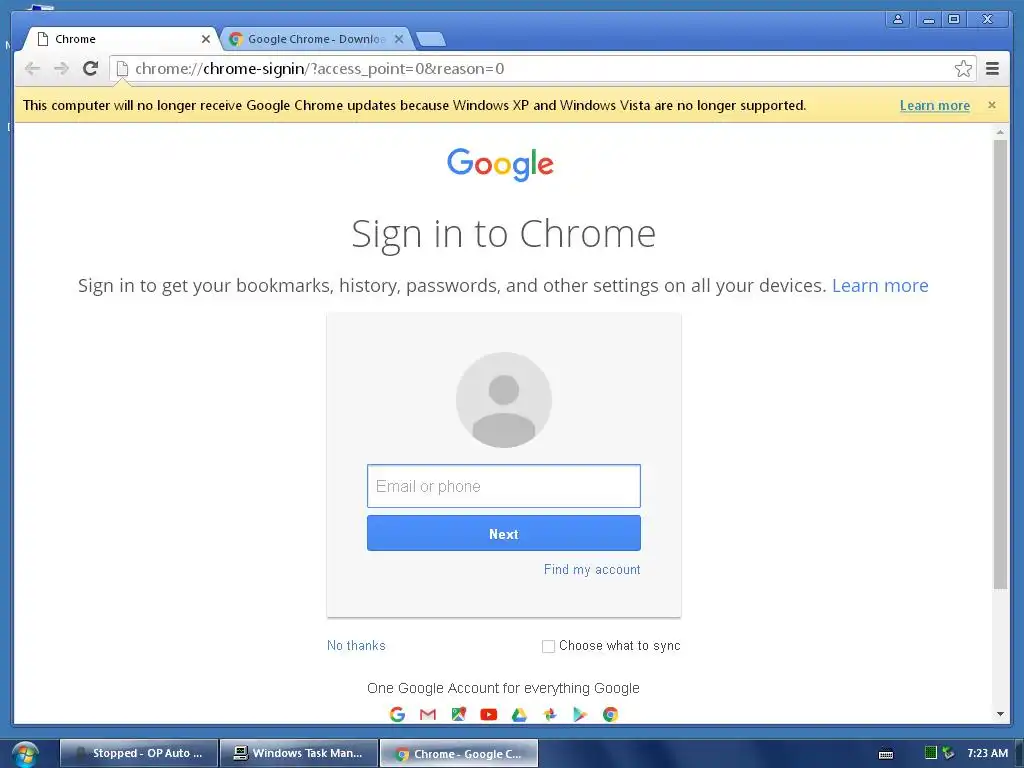Click the vertical scrollbar thumb
Screen dimensions: 1024x768
[x=1000, y=364]
